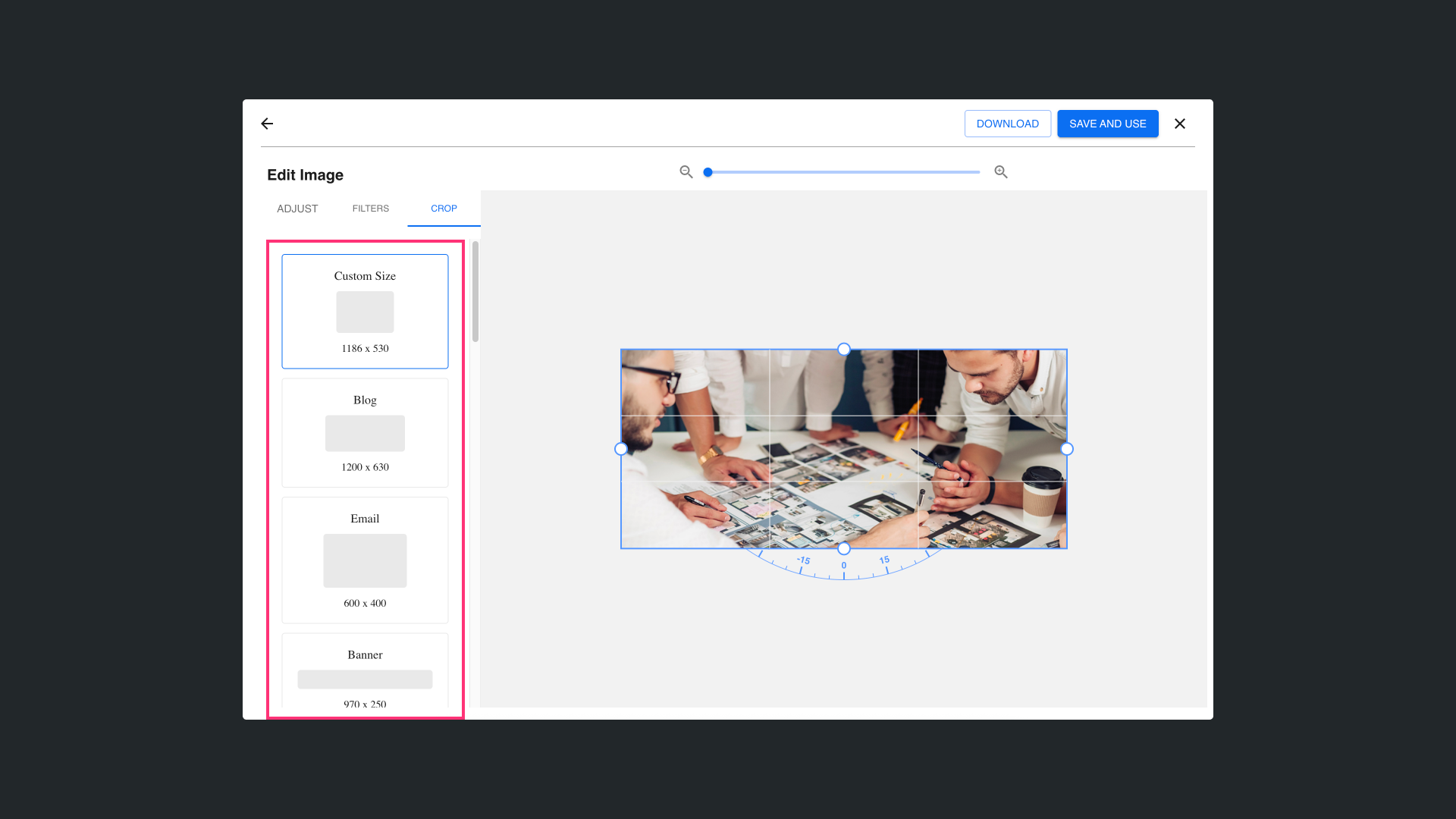Select the Crop tab
Viewport: 1456px width, 819px height.
pyautogui.click(x=444, y=209)
